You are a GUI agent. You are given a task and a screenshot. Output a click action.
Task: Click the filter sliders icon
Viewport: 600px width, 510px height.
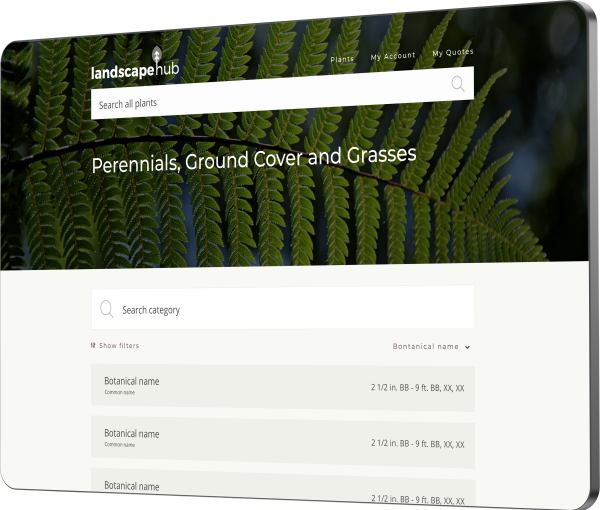[93, 346]
